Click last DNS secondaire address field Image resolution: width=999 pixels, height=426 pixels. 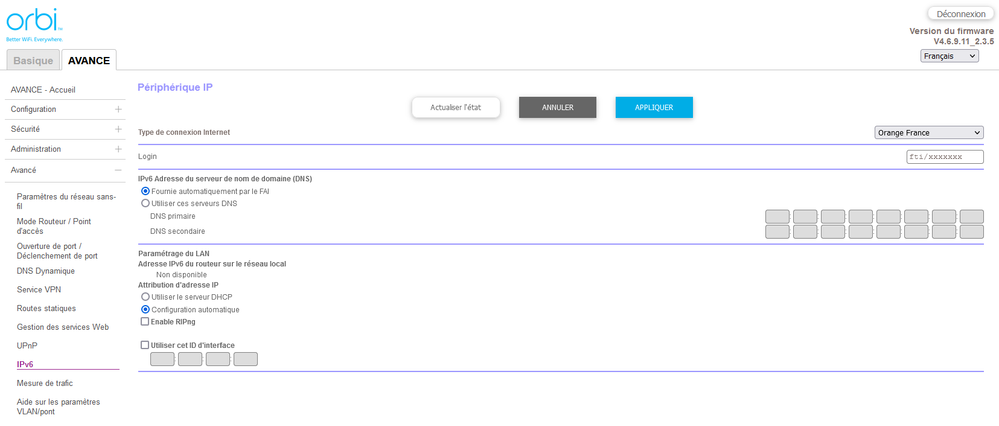(x=972, y=232)
